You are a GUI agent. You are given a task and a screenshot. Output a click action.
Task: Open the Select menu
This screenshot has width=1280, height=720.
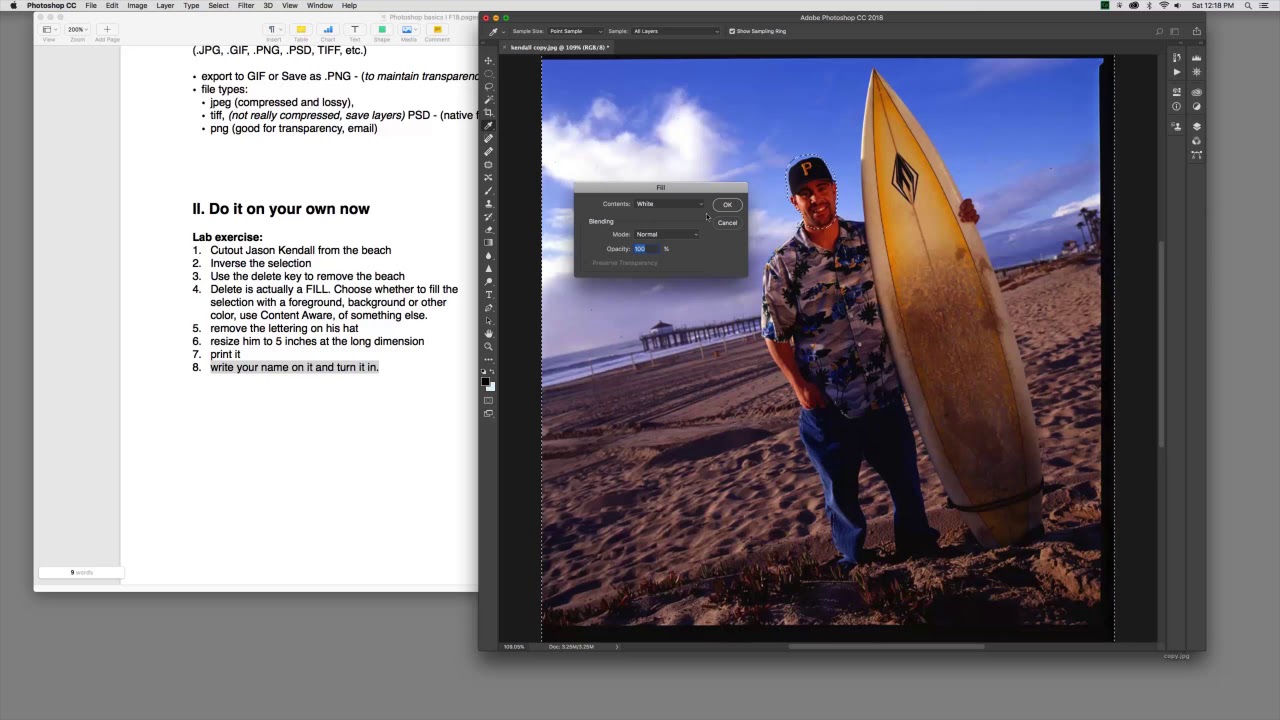click(x=218, y=6)
